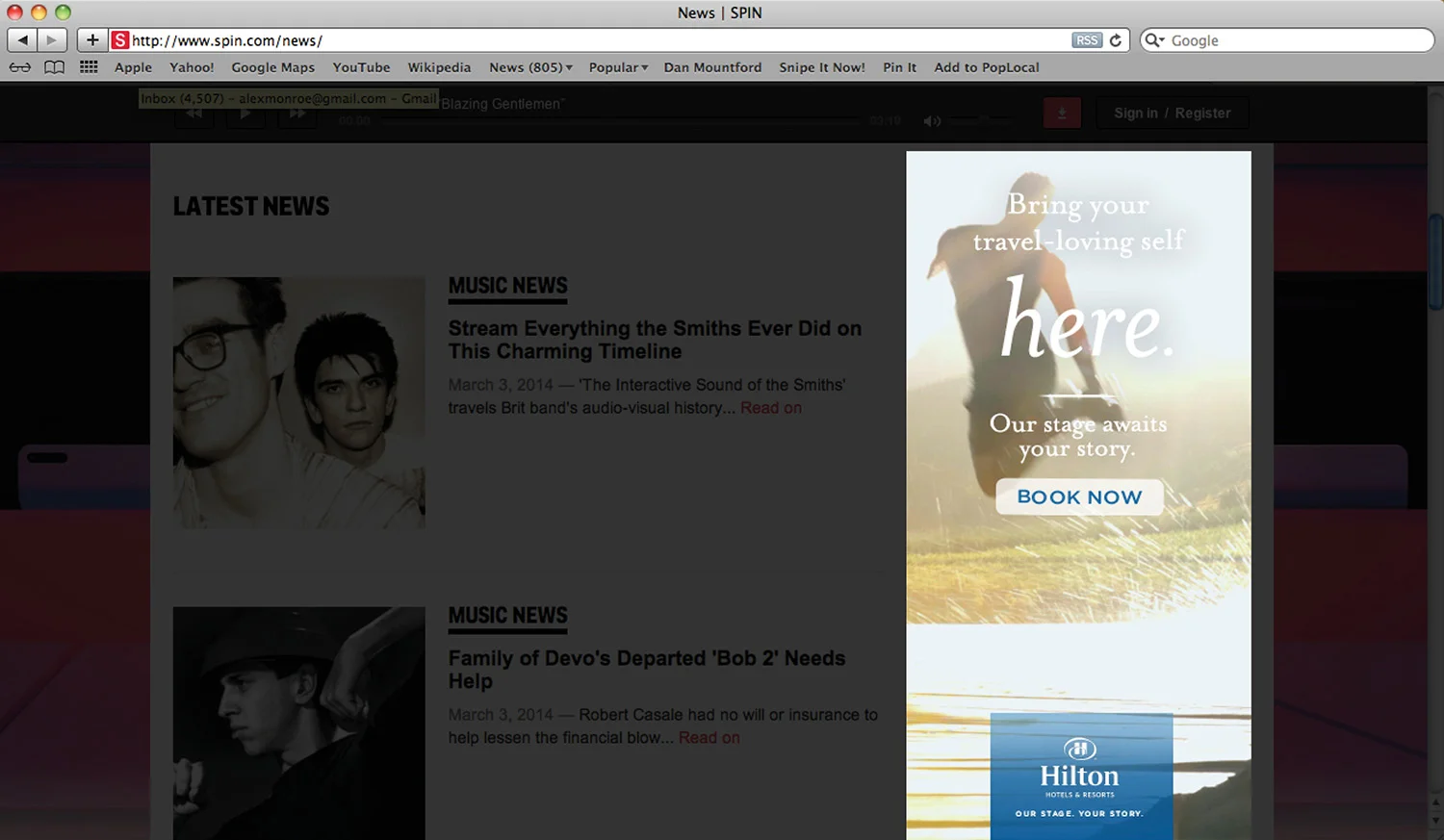Click Music News label above Smiths story

pyautogui.click(x=508, y=286)
